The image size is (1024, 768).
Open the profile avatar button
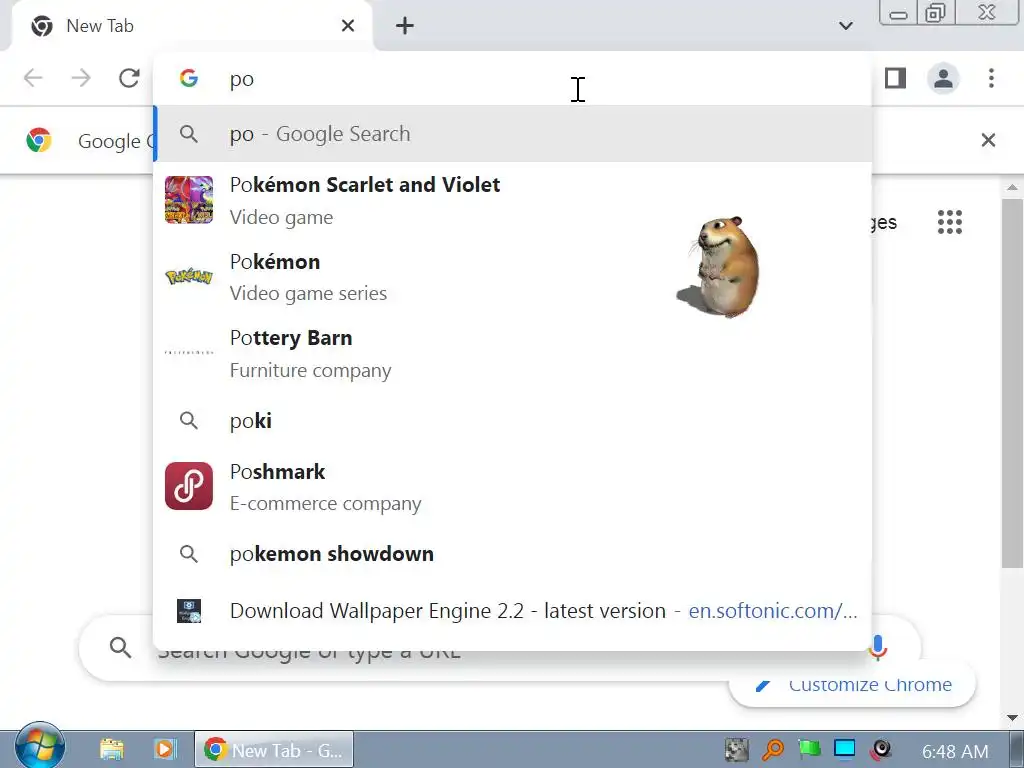click(943, 78)
